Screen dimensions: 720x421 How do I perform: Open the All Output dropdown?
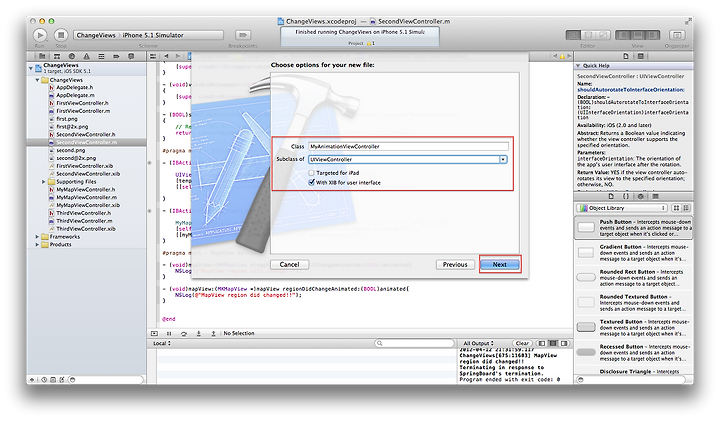[479, 343]
